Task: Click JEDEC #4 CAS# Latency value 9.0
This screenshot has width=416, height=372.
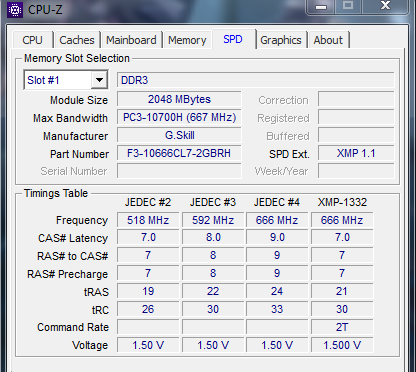Action: 277,237
